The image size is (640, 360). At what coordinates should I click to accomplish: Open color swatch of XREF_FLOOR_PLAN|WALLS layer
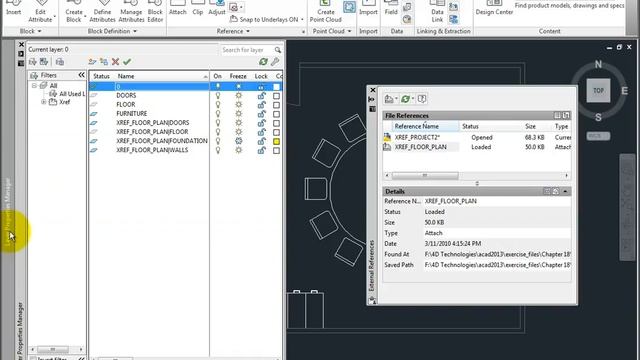pyautogui.click(x=276, y=150)
